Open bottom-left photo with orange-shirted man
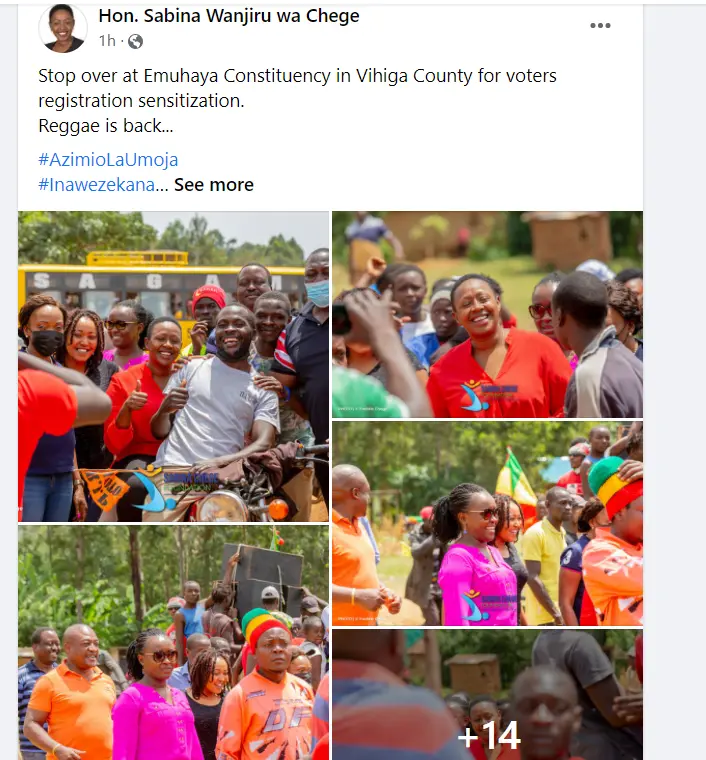Screen dimensions: 706x760 click(x=173, y=643)
